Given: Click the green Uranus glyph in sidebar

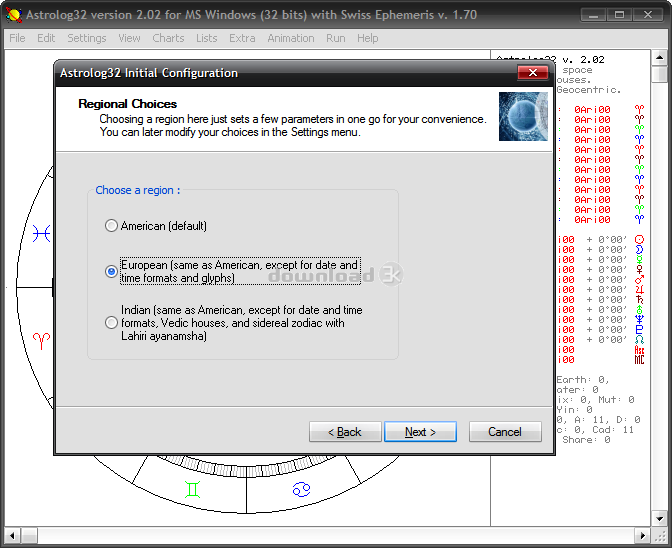Looking at the screenshot, I should tap(639, 309).
